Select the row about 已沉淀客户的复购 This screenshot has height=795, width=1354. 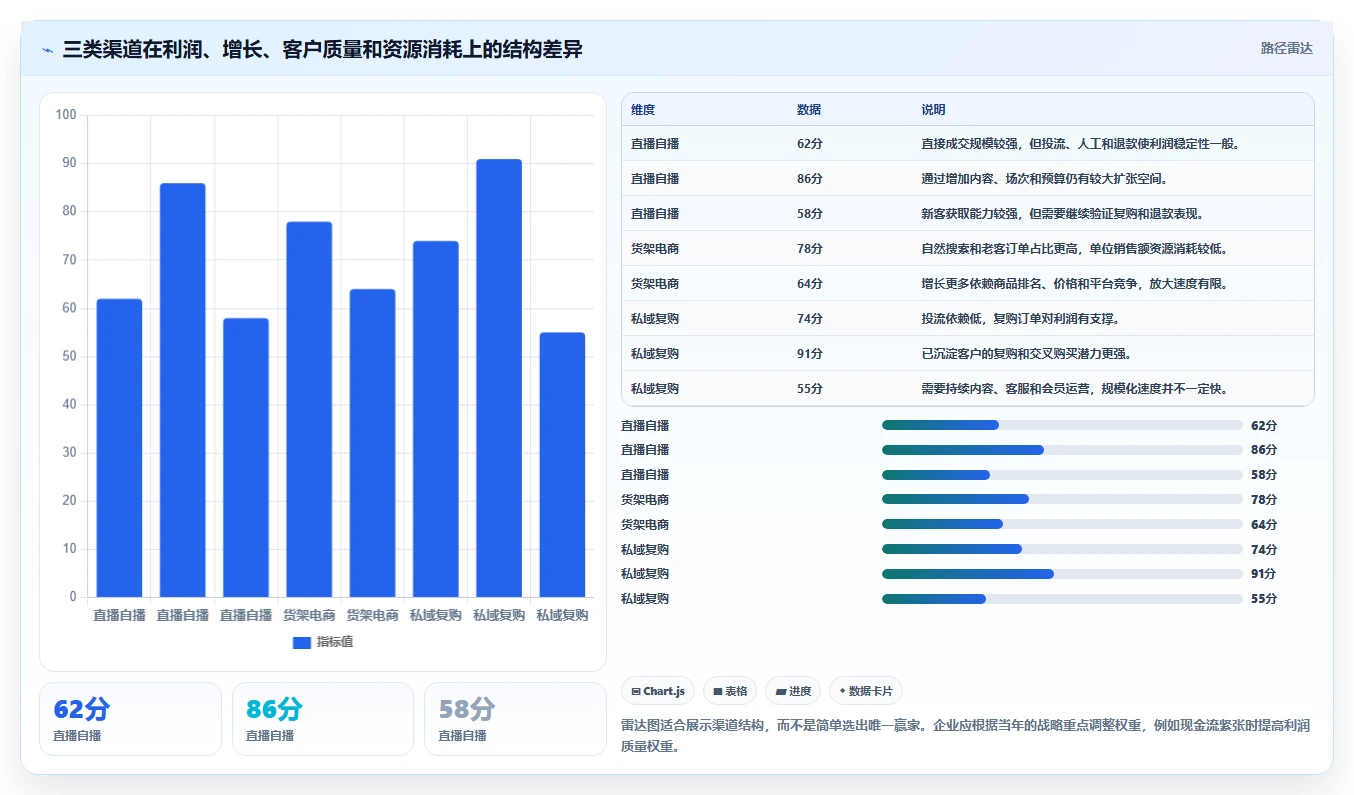pyautogui.click(x=967, y=353)
